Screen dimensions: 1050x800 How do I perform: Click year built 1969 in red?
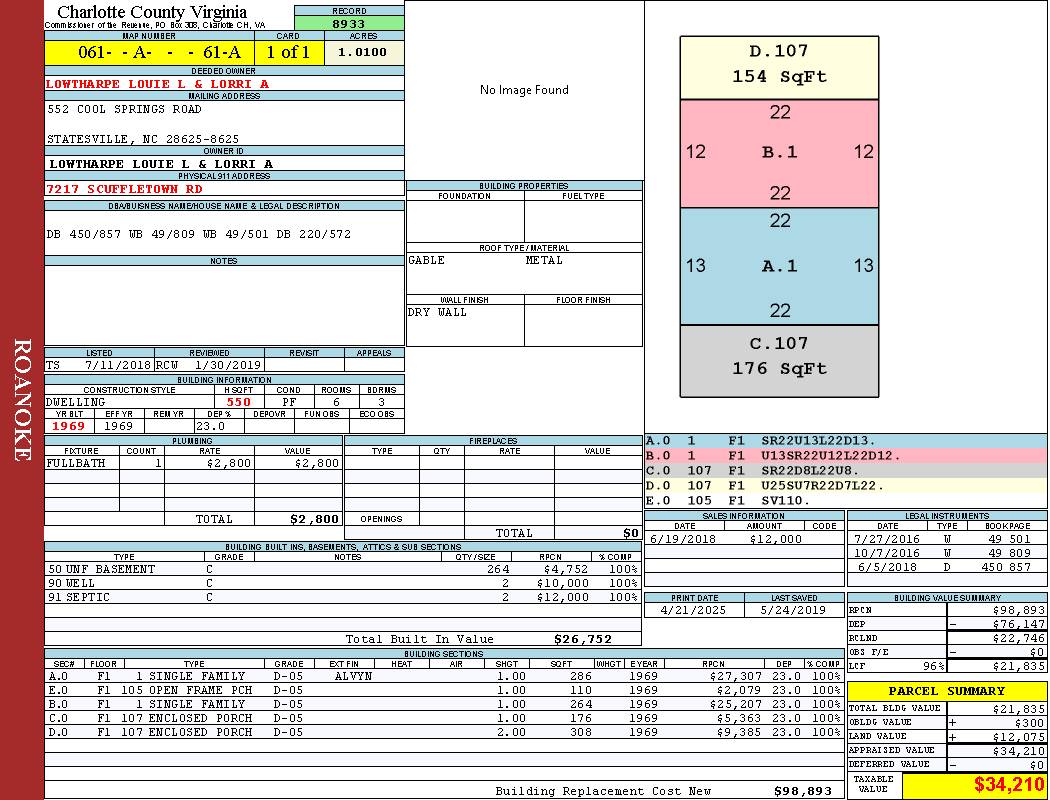click(68, 426)
